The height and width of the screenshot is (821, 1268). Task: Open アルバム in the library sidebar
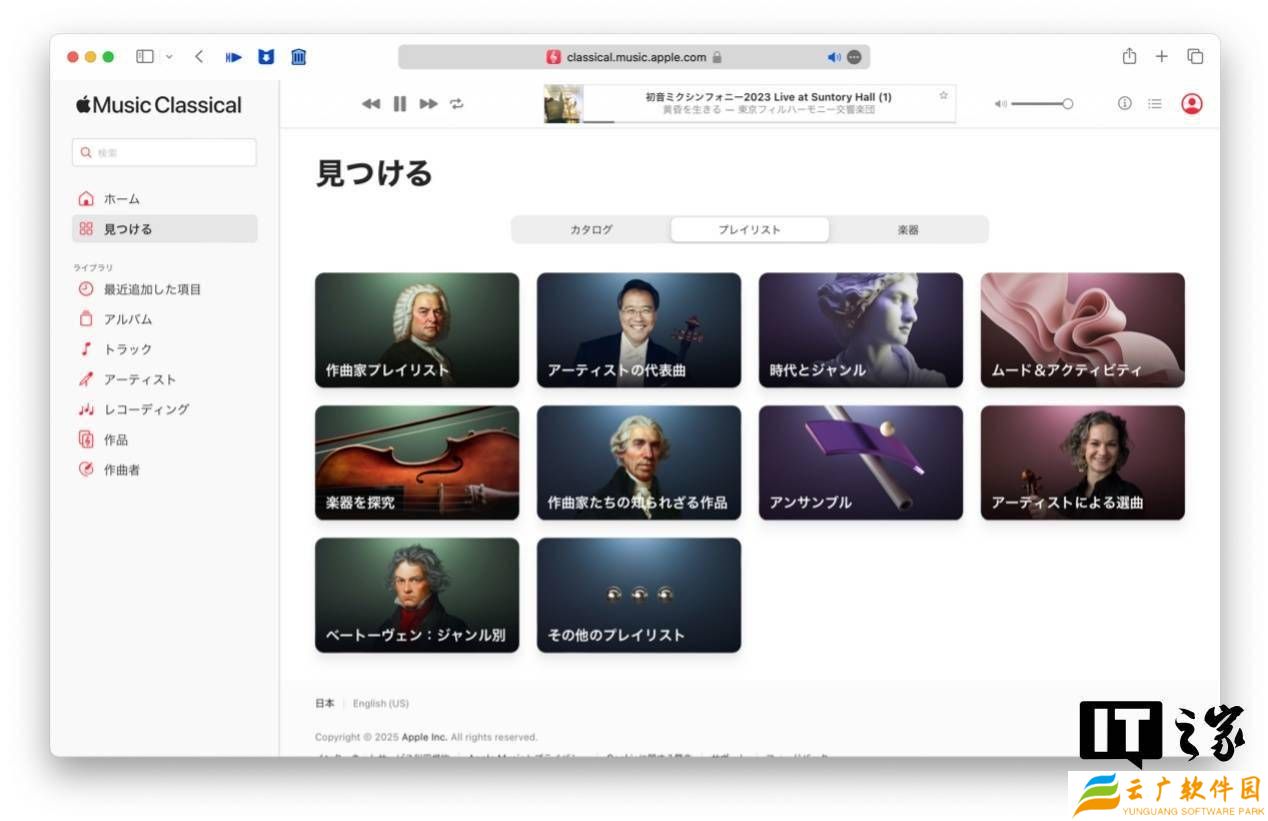coord(127,319)
